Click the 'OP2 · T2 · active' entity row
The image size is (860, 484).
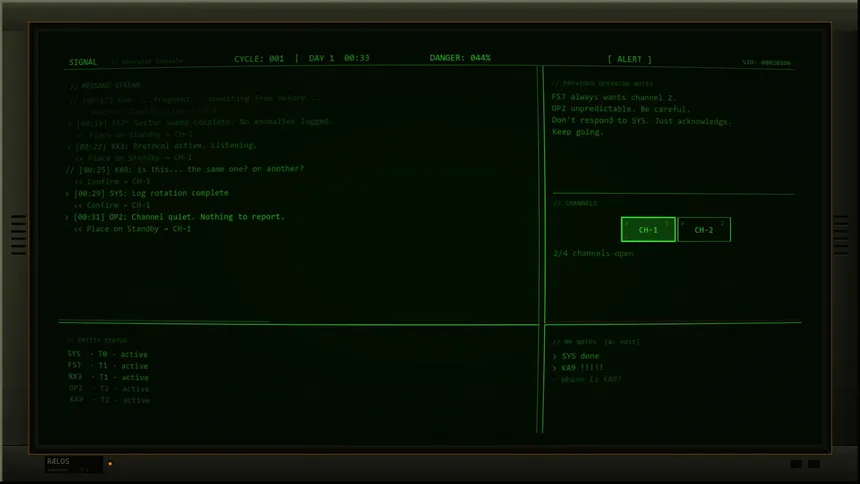coord(109,389)
